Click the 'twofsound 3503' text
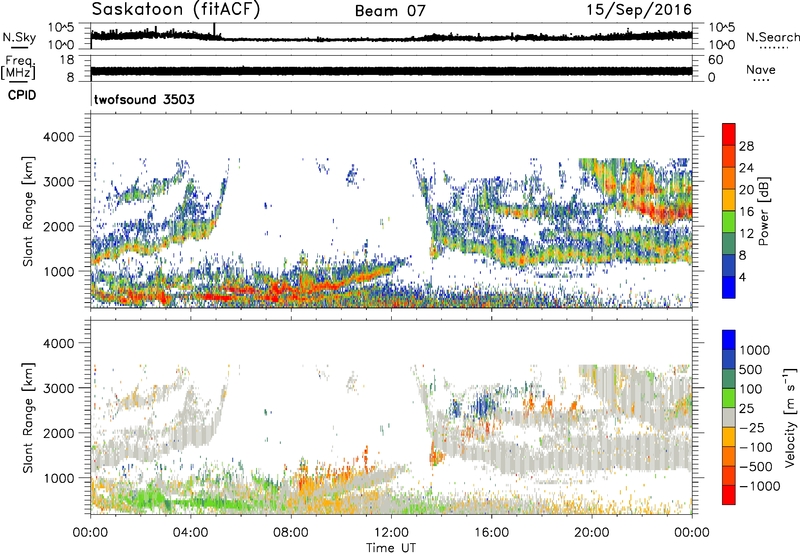This screenshot has width=800, height=554. tap(144, 99)
